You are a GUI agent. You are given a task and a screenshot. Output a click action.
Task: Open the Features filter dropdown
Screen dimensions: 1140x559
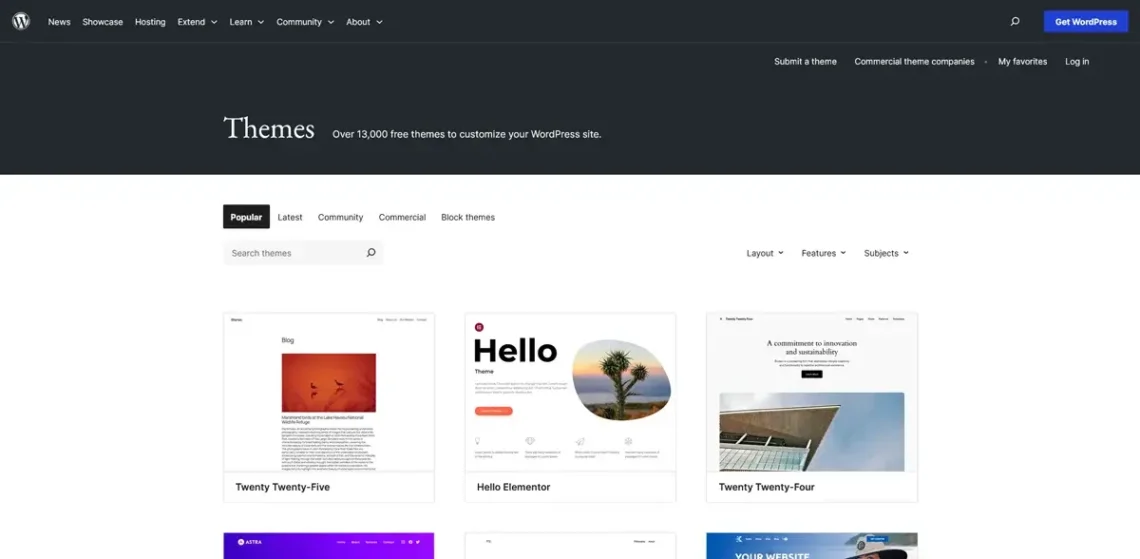(824, 253)
